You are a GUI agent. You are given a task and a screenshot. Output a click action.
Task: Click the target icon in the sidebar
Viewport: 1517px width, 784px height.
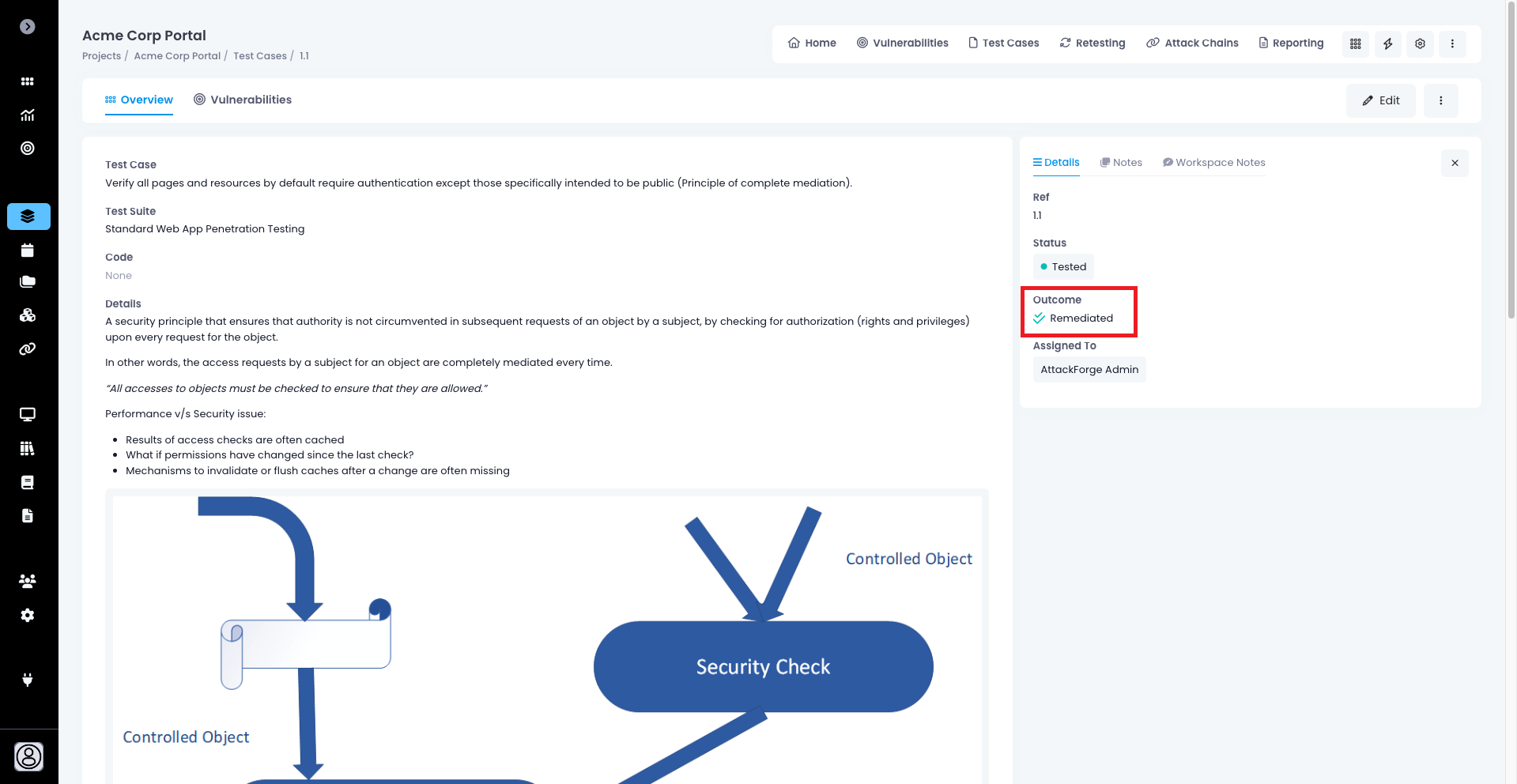(x=28, y=149)
